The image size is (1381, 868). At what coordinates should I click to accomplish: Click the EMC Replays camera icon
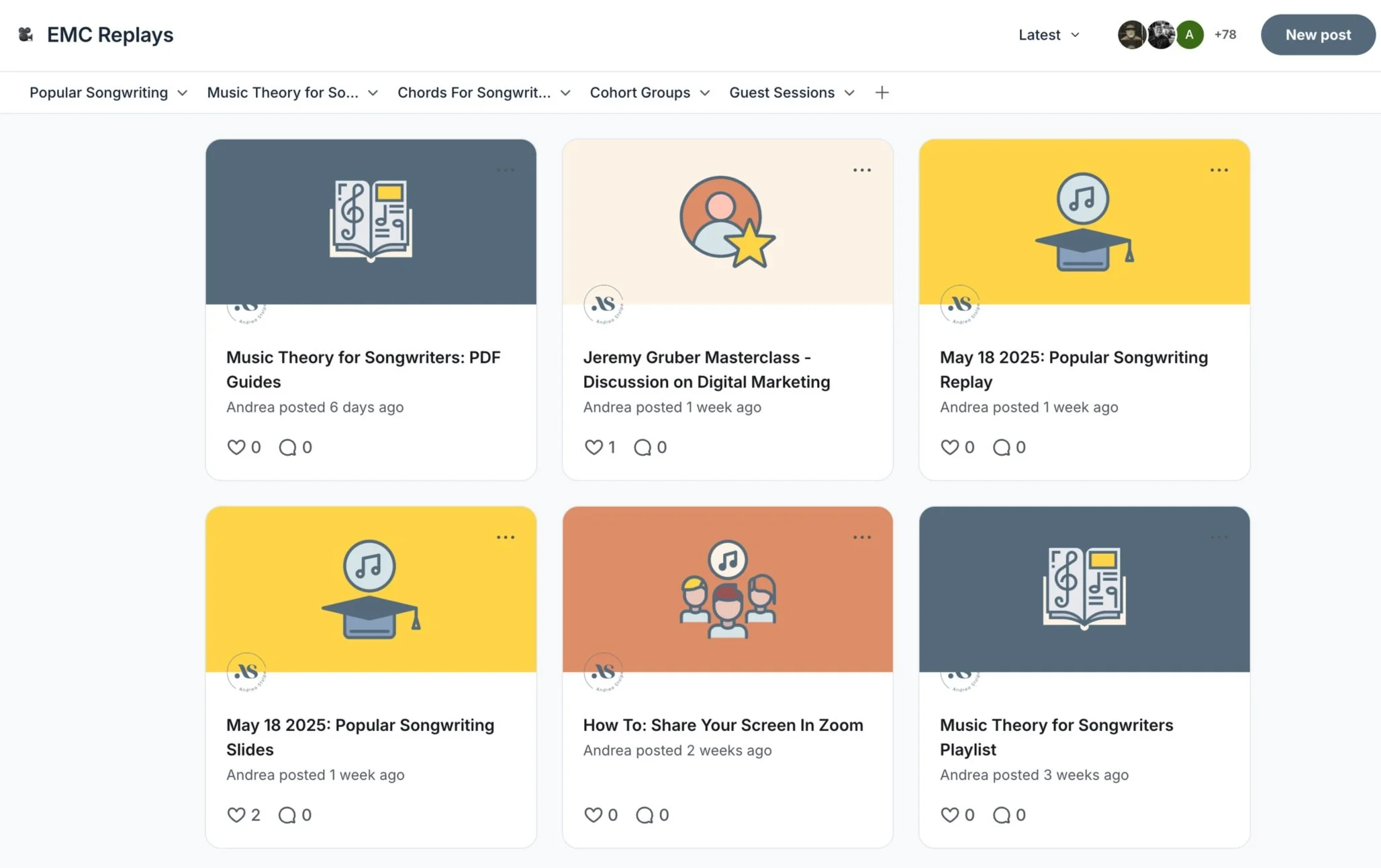(x=26, y=34)
